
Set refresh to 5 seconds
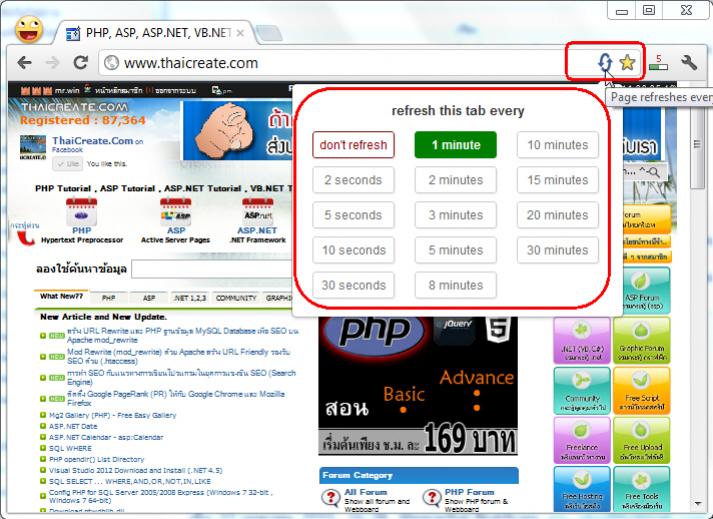[x=353, y=215]
